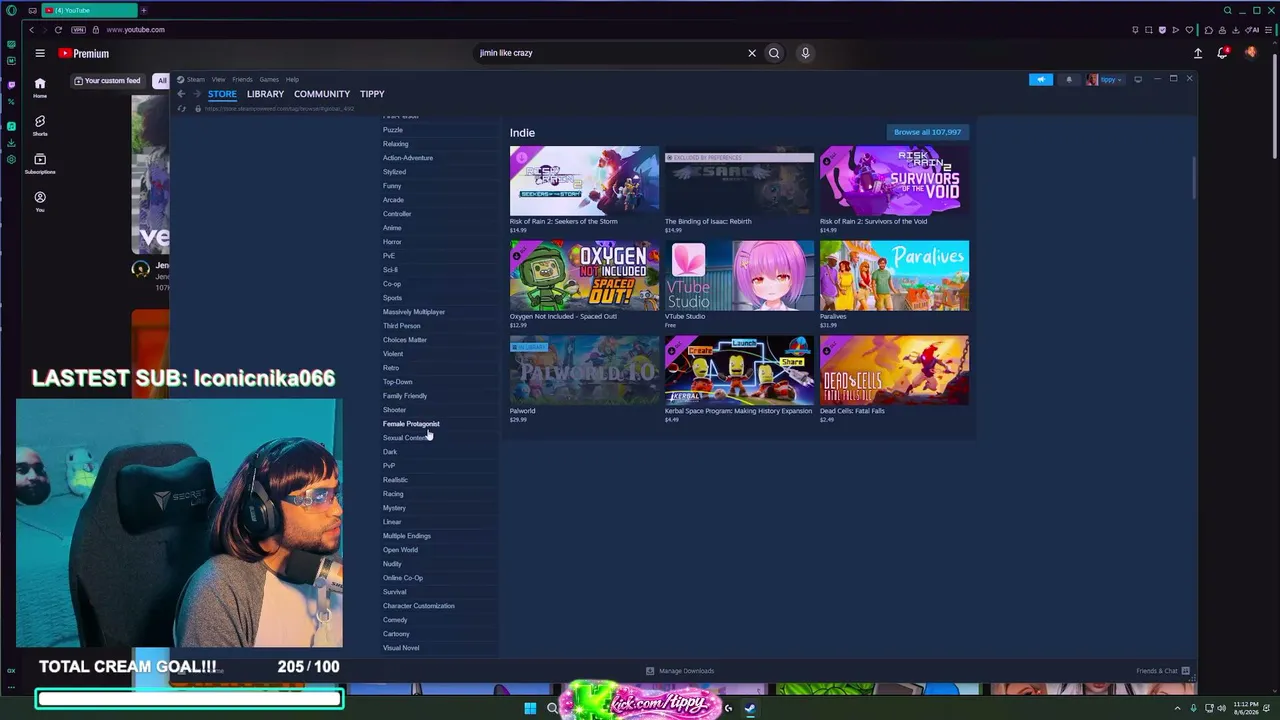Image resolution: width=1280 pixels, height=720 pixels.
Task: Select the Female Protagonist tag
Action: click(411, 424)
